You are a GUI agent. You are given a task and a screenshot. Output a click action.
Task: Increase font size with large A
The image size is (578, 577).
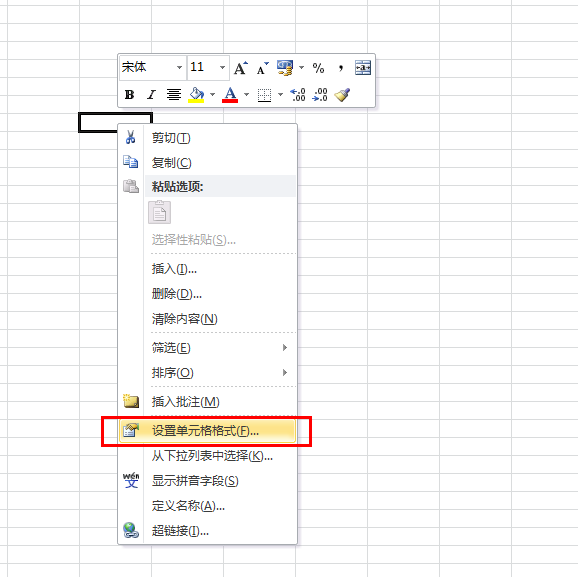[241, 68]
